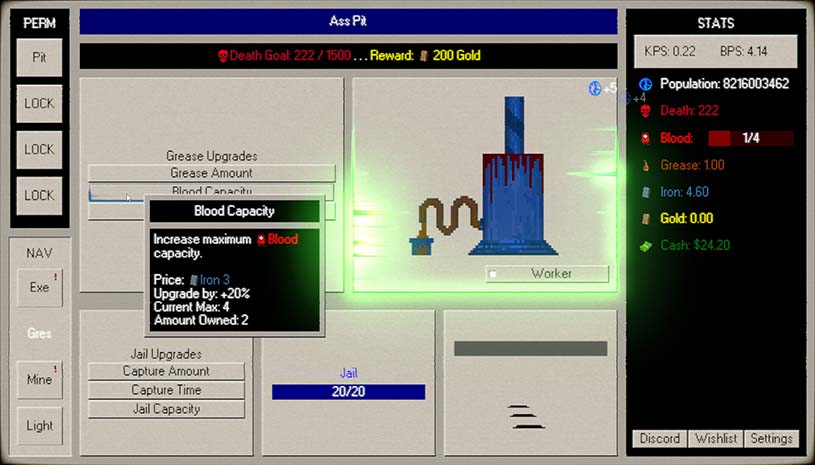Click the Iron bar icon in stats
The height and width of the screenshot is (465, 815).
(646, 192)
